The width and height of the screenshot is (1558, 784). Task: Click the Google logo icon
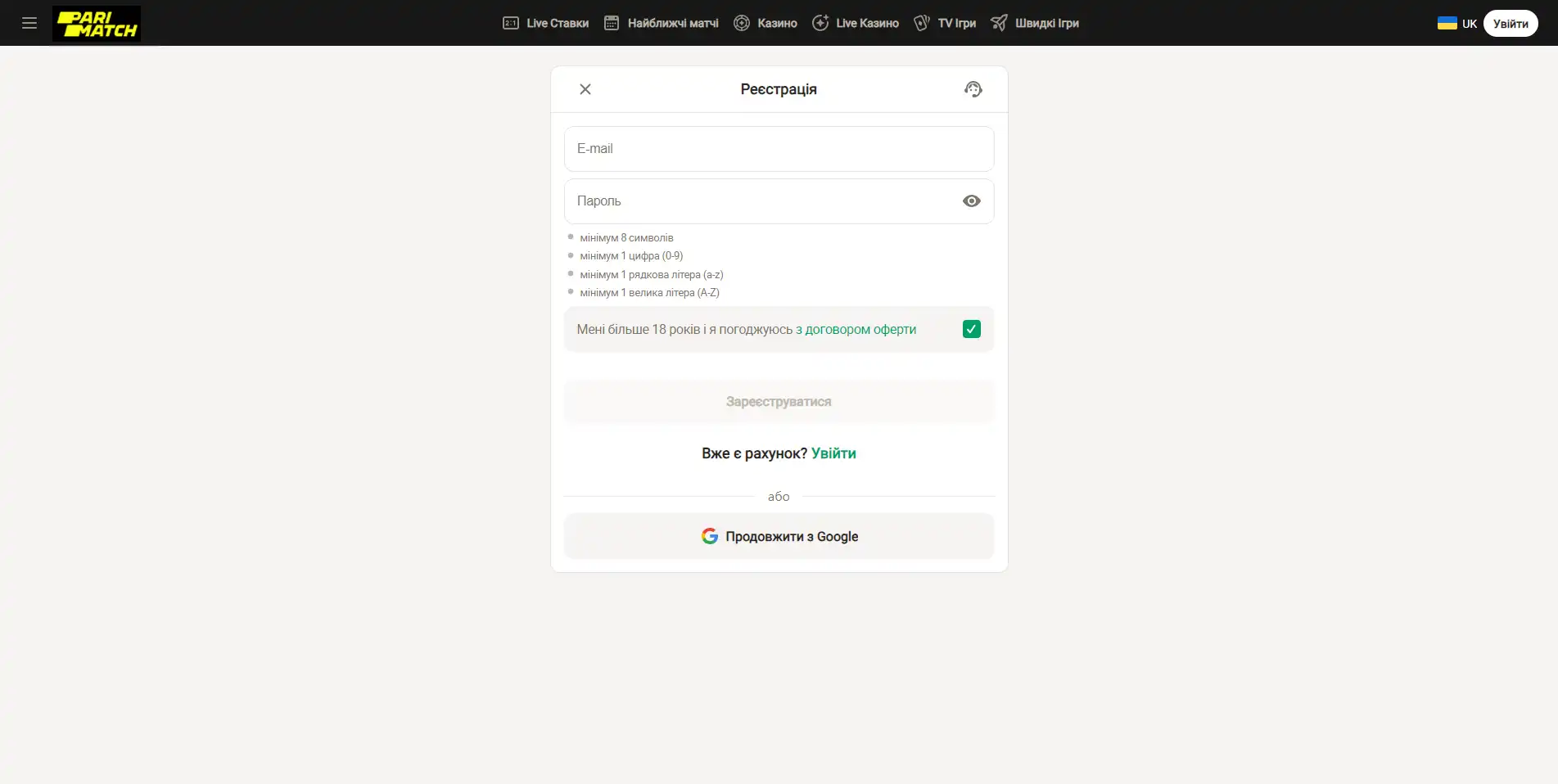[x=710, y=536]
